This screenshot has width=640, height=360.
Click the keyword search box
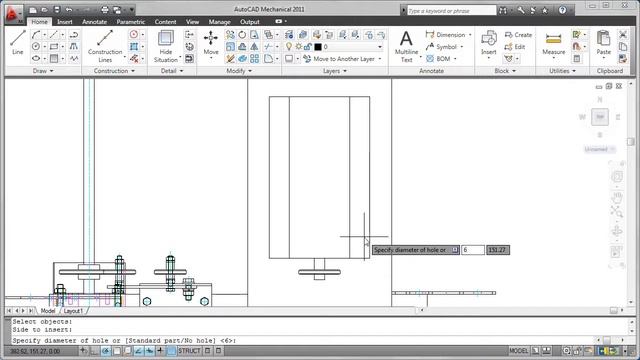click(x=451, y=11)
